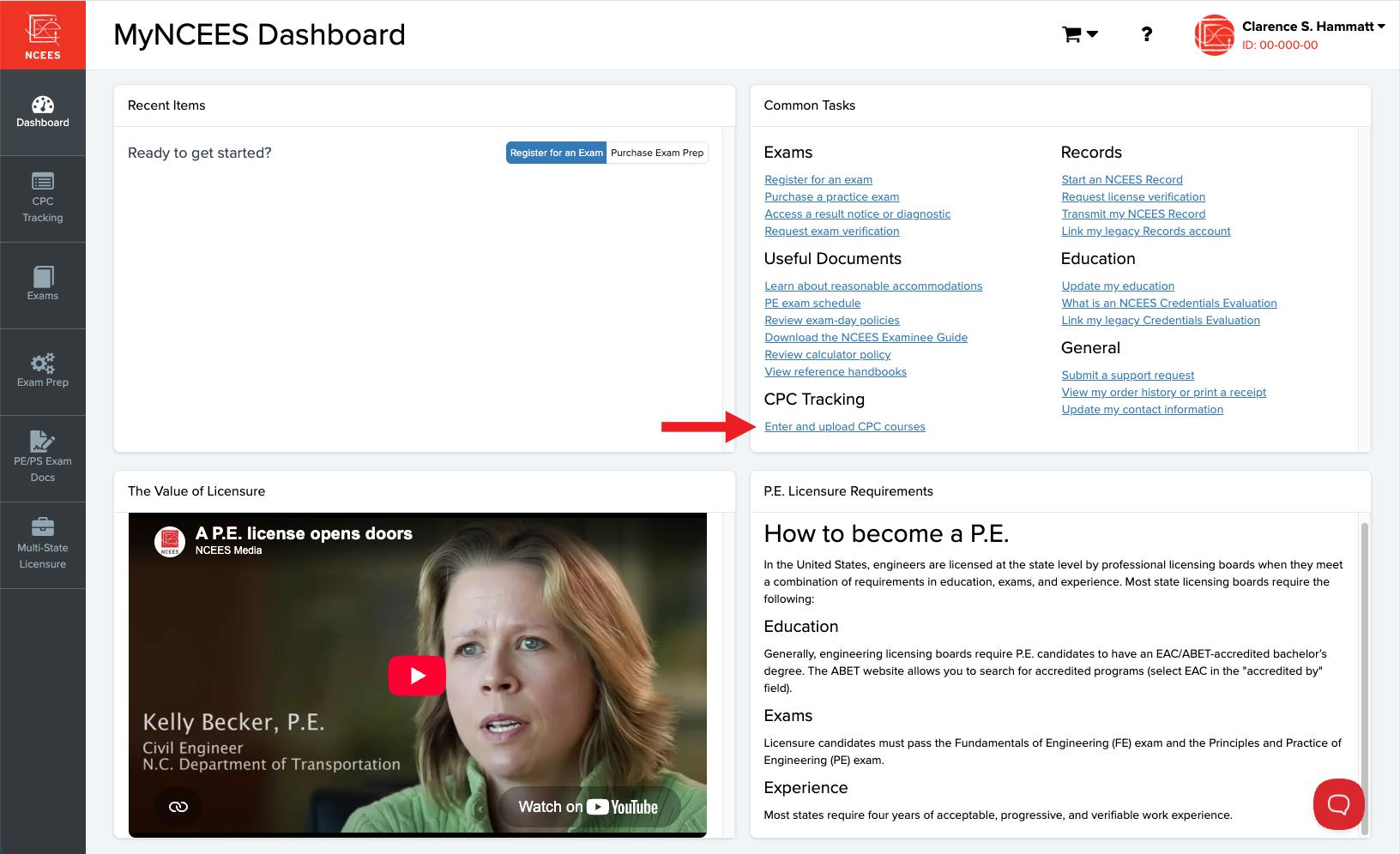Screen dimensions: 1400x854
Task: Click the help question mark icon
Action: click(x=1146, y=34)
